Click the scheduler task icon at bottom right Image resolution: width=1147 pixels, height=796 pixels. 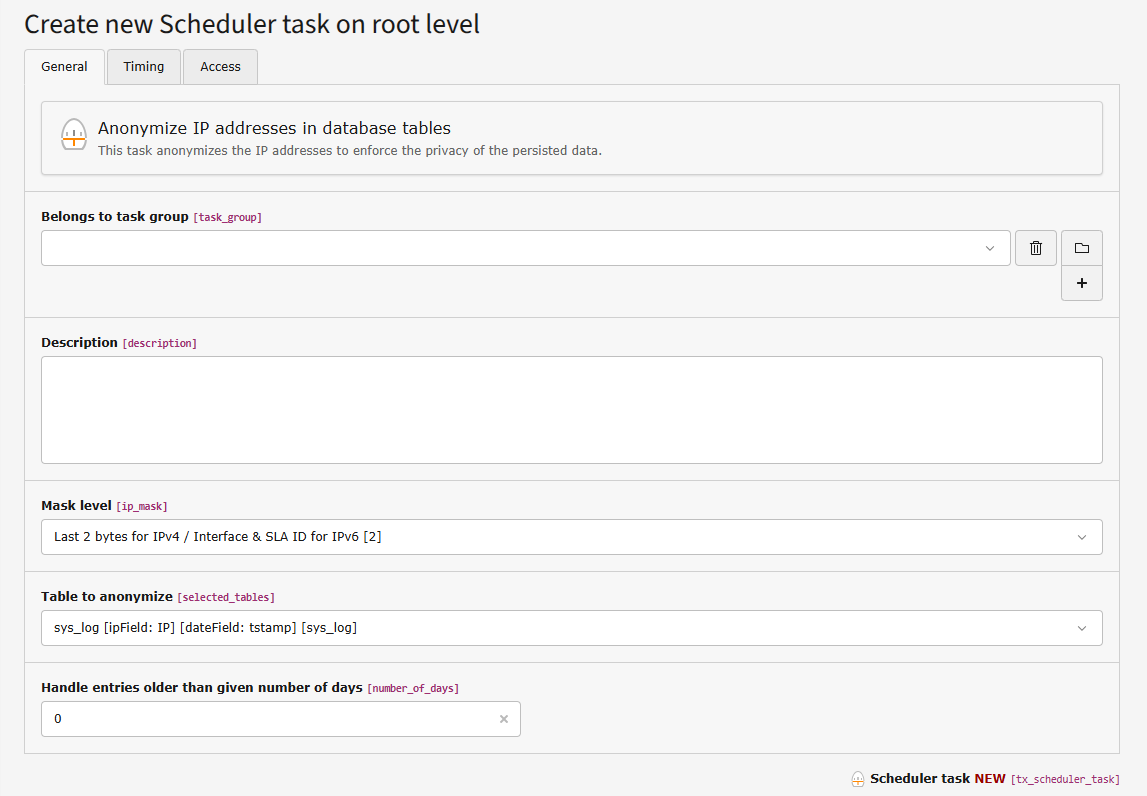point(858,778)
